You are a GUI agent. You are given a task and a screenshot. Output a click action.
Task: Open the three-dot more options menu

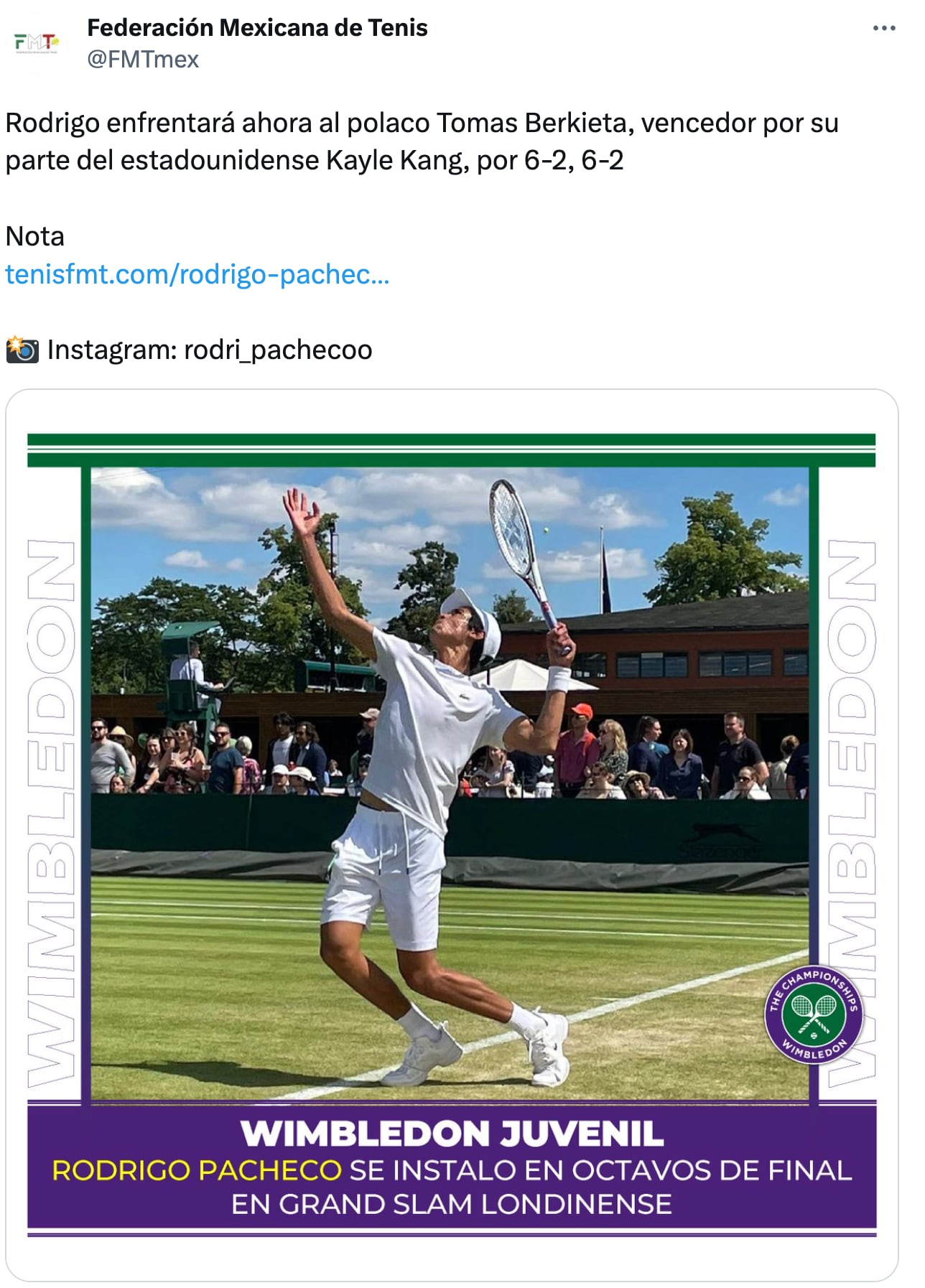point(884,28)
